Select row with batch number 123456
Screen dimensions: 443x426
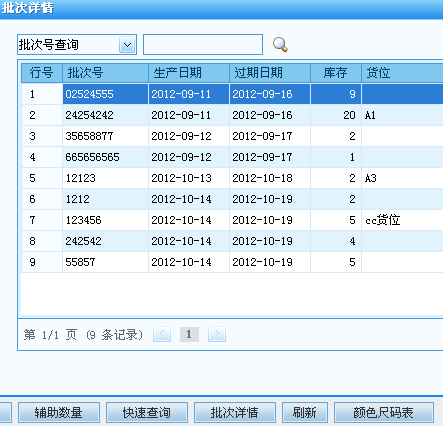pyautogui.click(x=232, y=220)
